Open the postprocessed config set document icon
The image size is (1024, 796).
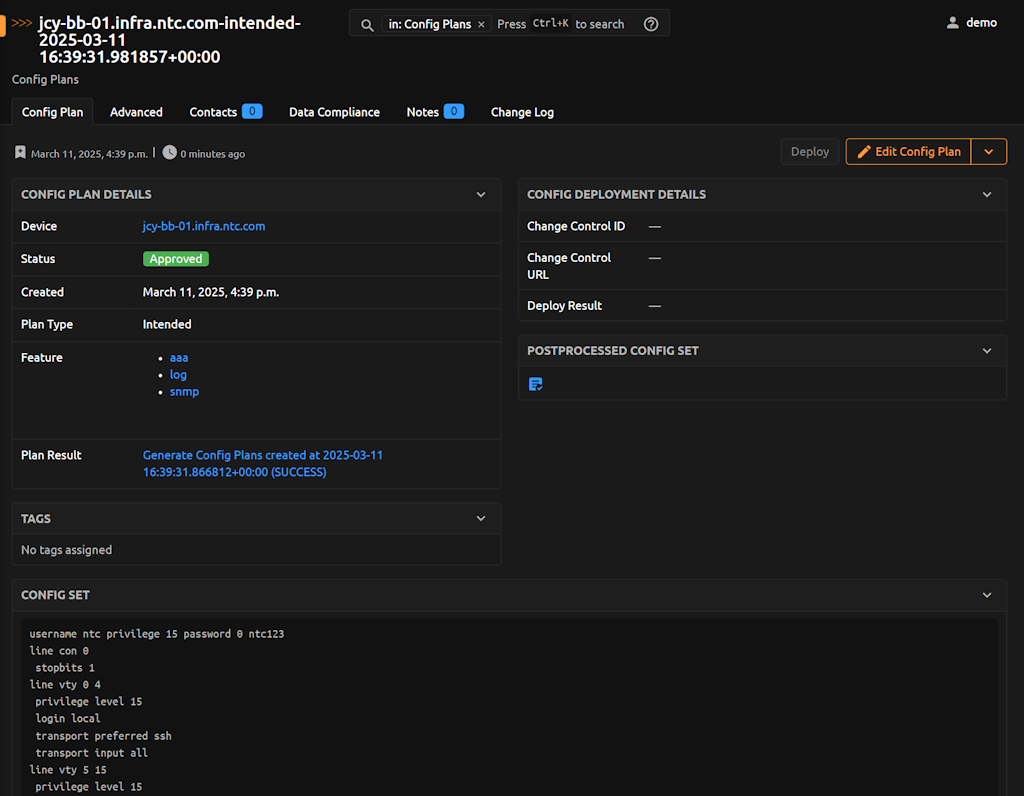[x=535, y=383]
